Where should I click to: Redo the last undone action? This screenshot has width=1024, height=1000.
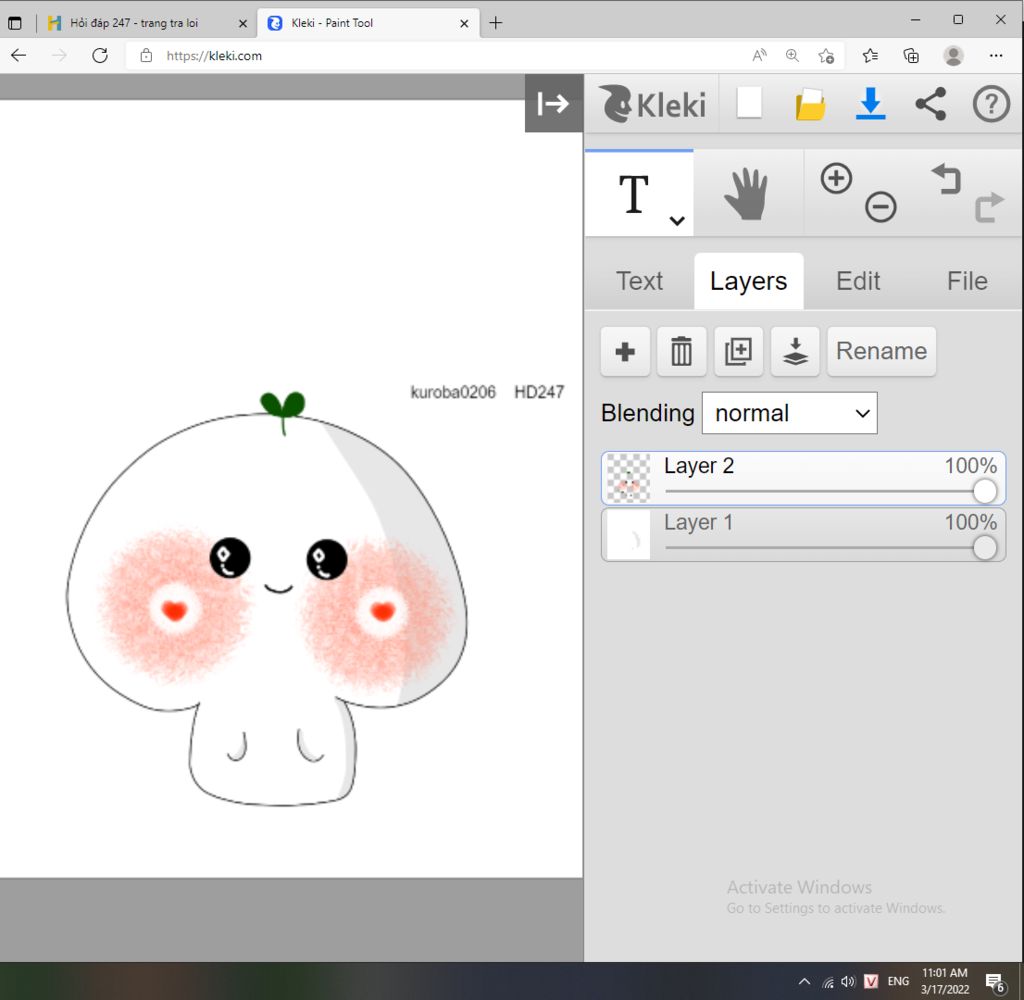989,207
